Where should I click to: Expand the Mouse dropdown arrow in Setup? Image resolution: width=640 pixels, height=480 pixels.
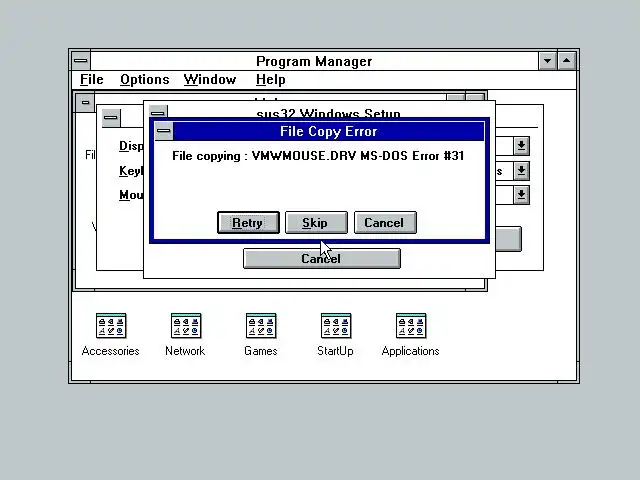[x=521, y=195]
